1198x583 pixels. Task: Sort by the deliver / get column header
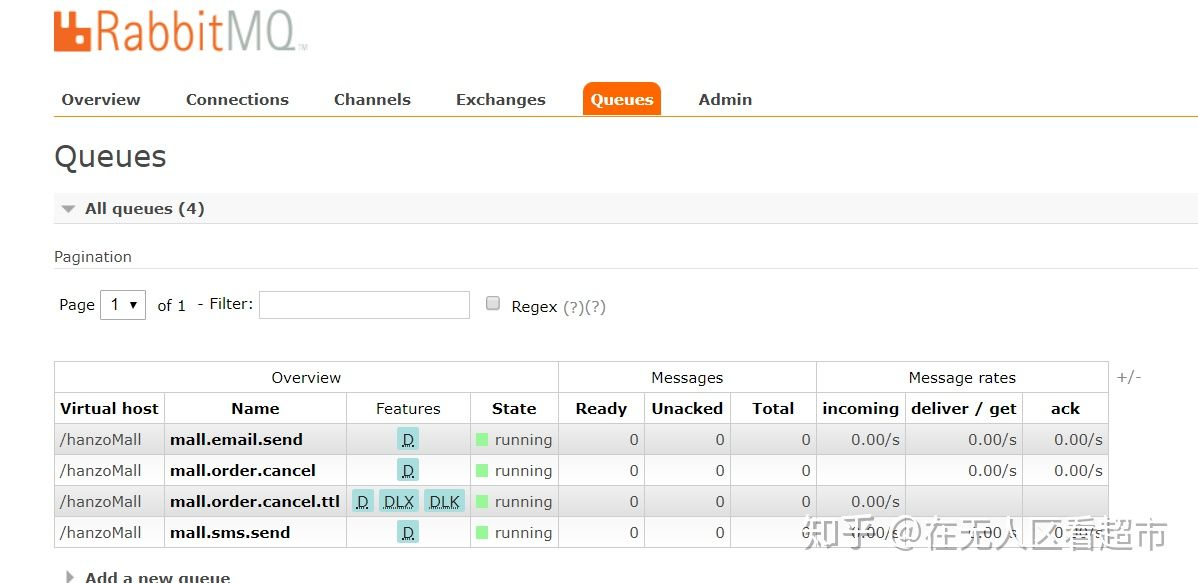coord(963,409)
